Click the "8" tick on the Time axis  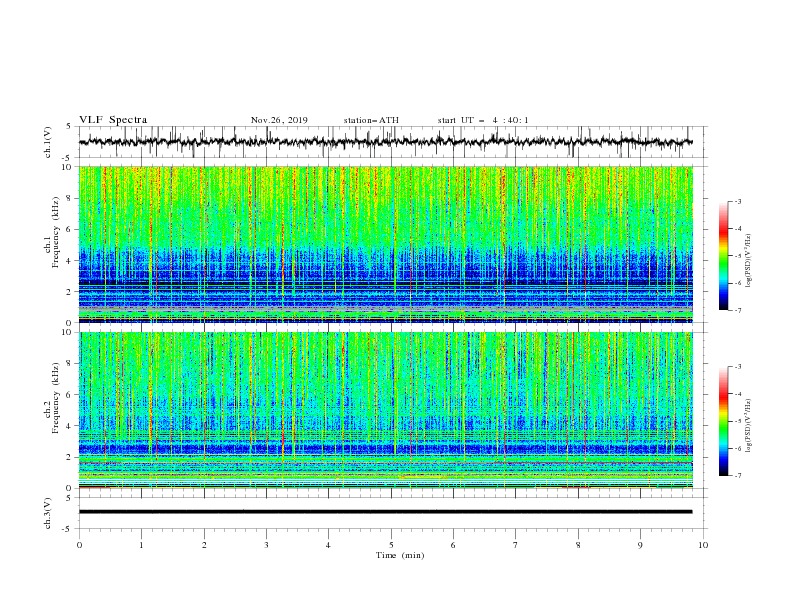point(578,545)
